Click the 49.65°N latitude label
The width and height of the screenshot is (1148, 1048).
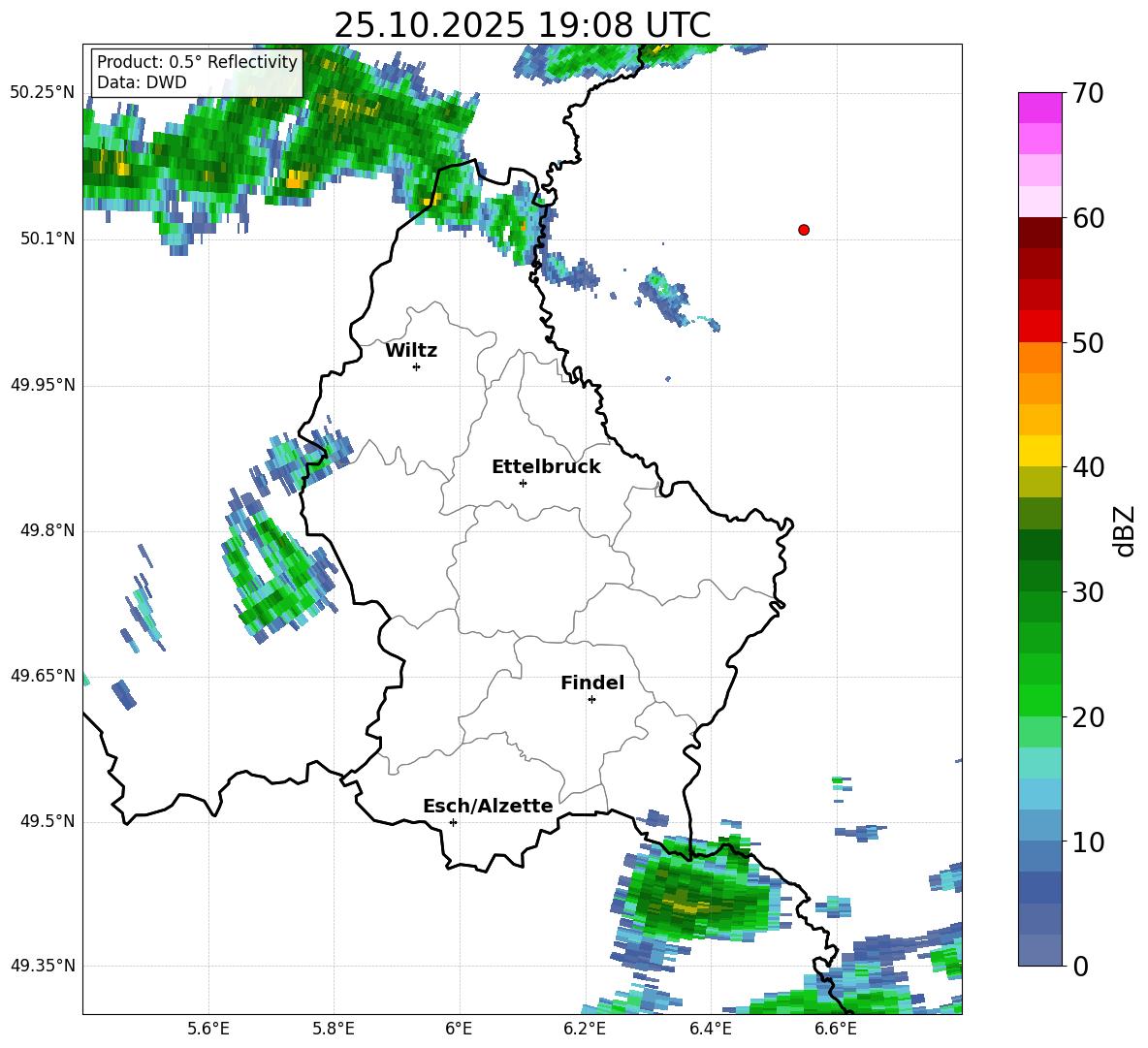[43, 675]
